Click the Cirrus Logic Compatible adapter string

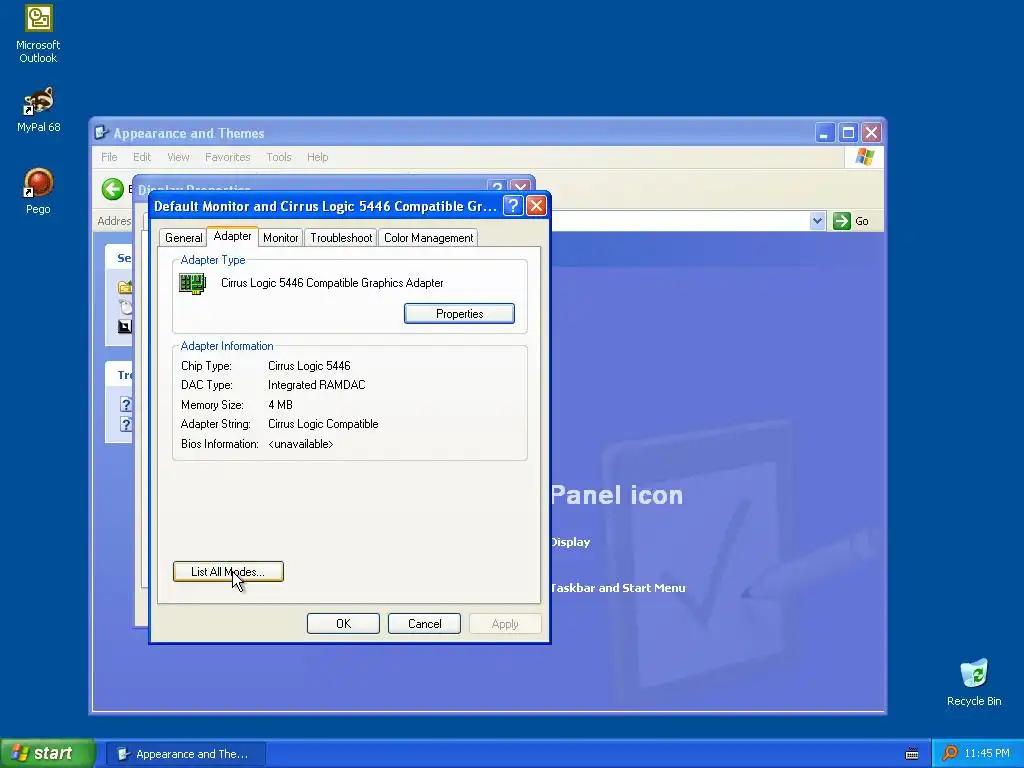323,424
